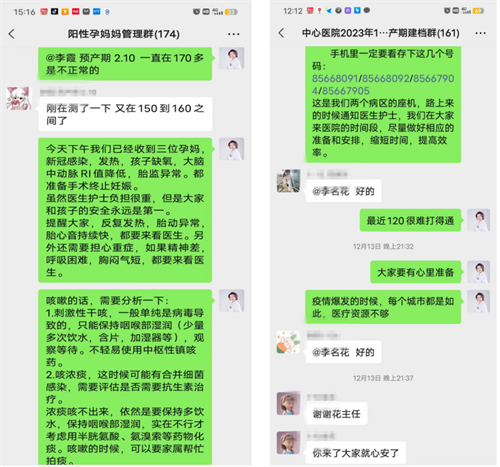500x467 pixels.
Task: Open three-dots menu in 中心医院 group header
Action: tap(480, 33)
